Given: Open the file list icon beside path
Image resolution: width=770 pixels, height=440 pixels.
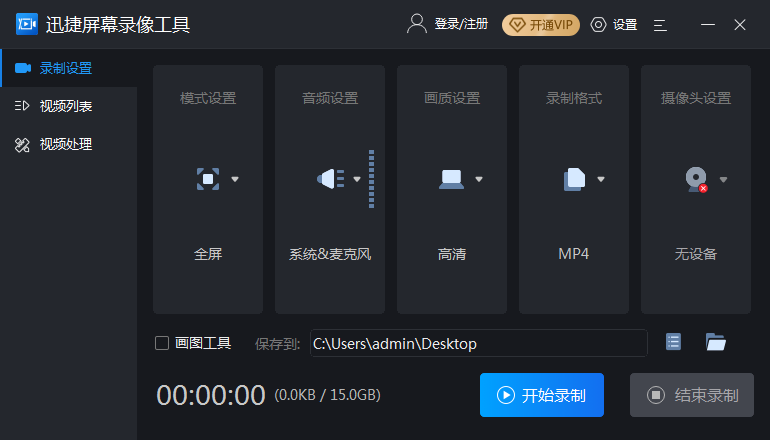Looking at the screenshot, I should coord(673,341).
